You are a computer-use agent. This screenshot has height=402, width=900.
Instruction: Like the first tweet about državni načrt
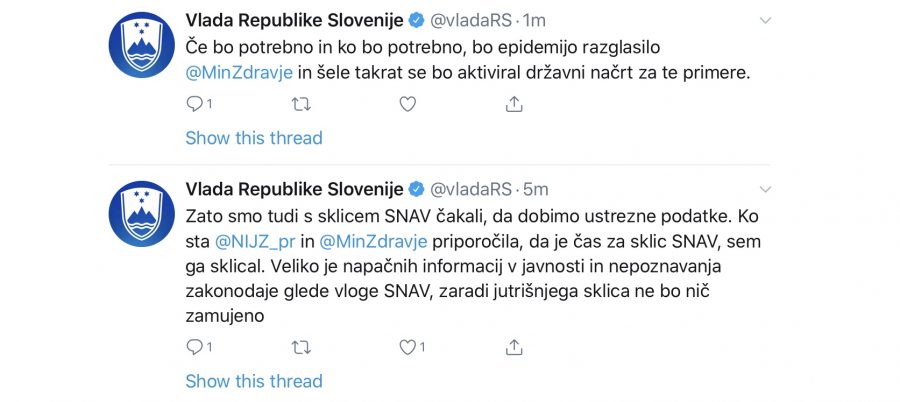tap(407, 103)
